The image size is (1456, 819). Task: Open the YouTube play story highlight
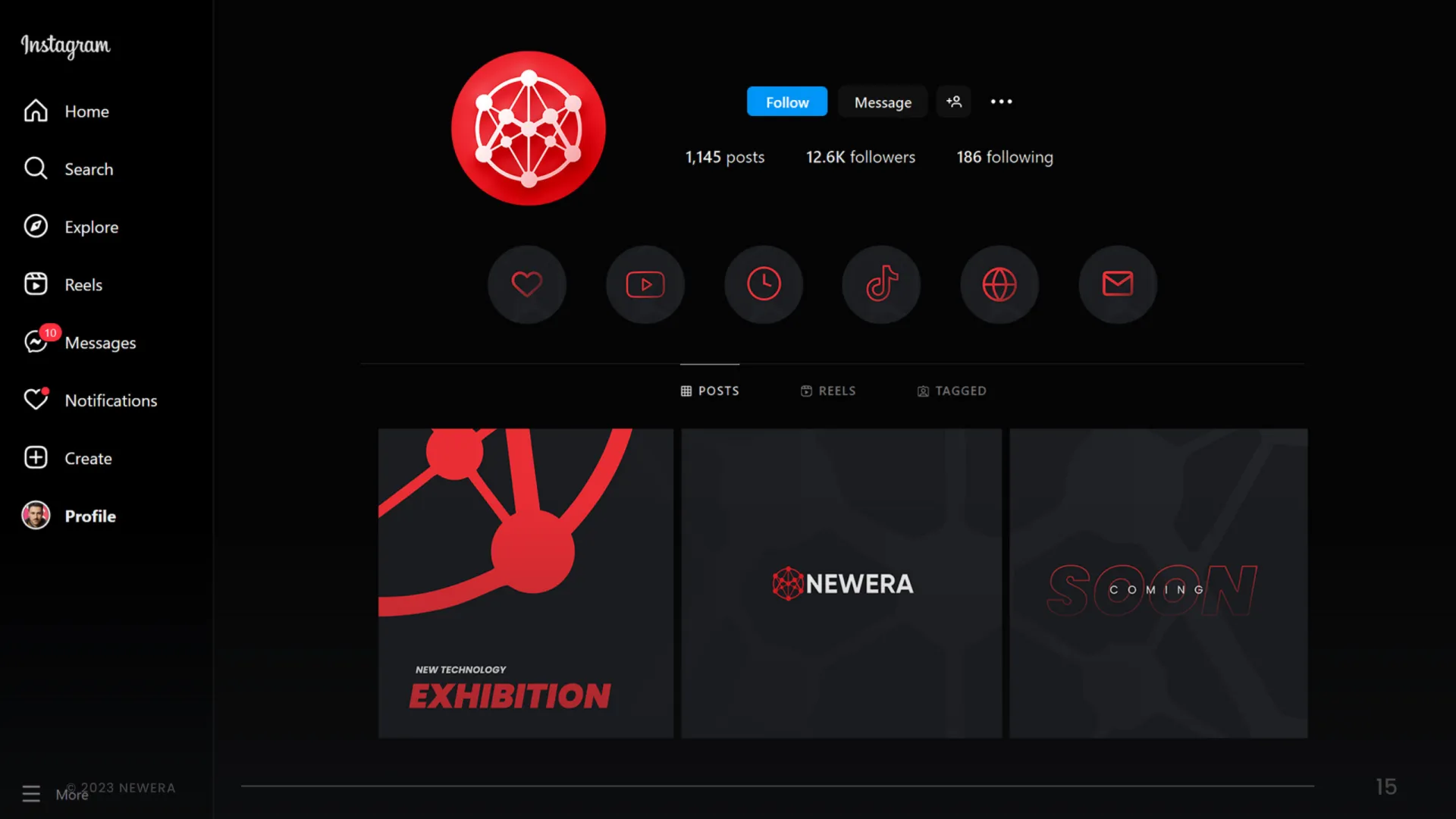[645, 284]
